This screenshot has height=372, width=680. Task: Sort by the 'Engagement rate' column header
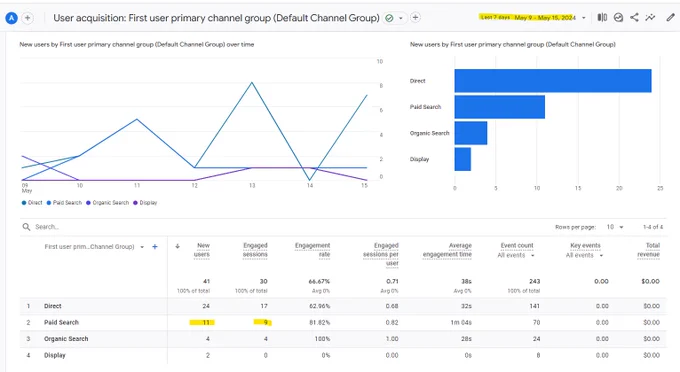click(x=313, y=250)
